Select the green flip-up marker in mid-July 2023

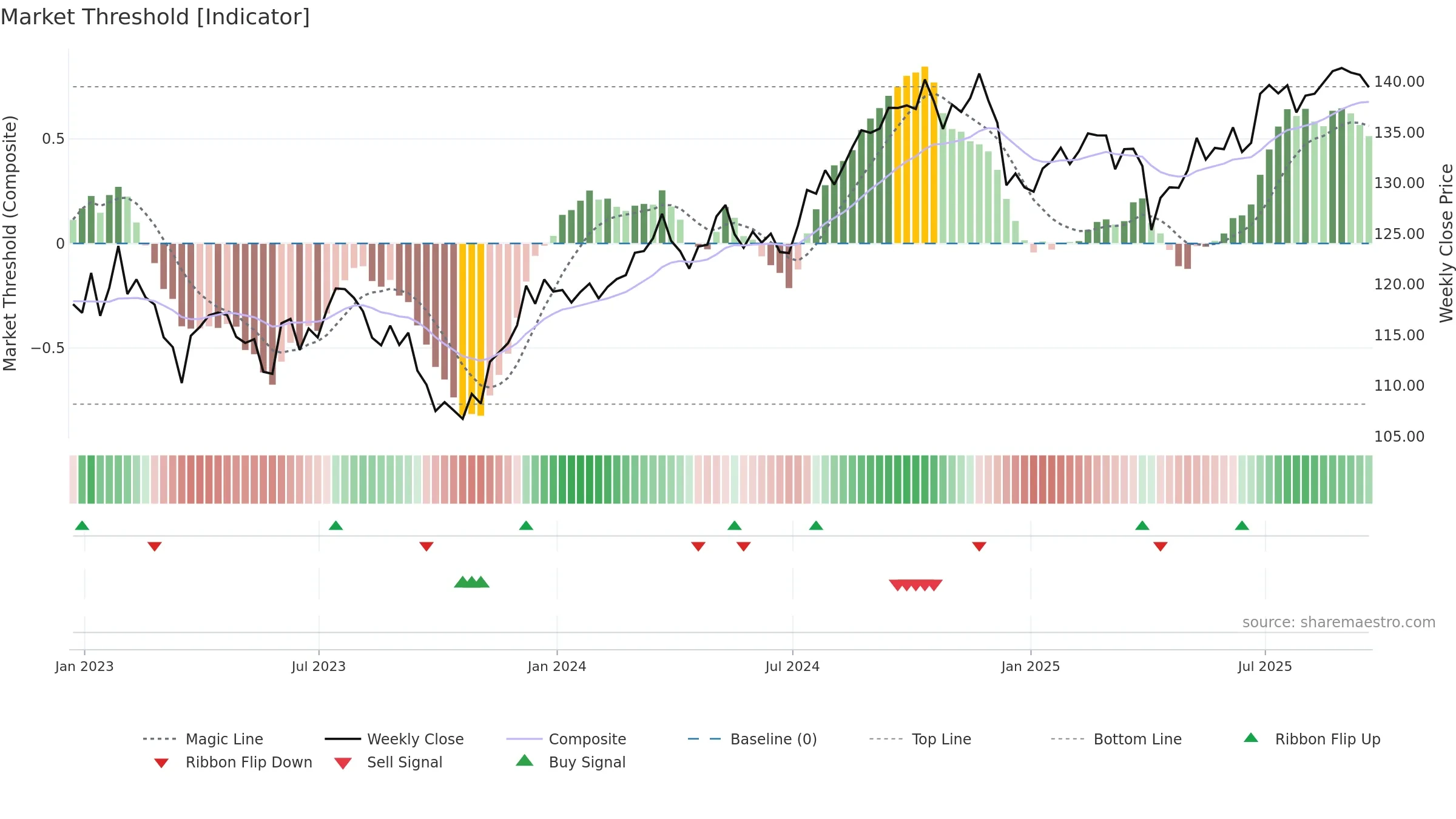335,525
